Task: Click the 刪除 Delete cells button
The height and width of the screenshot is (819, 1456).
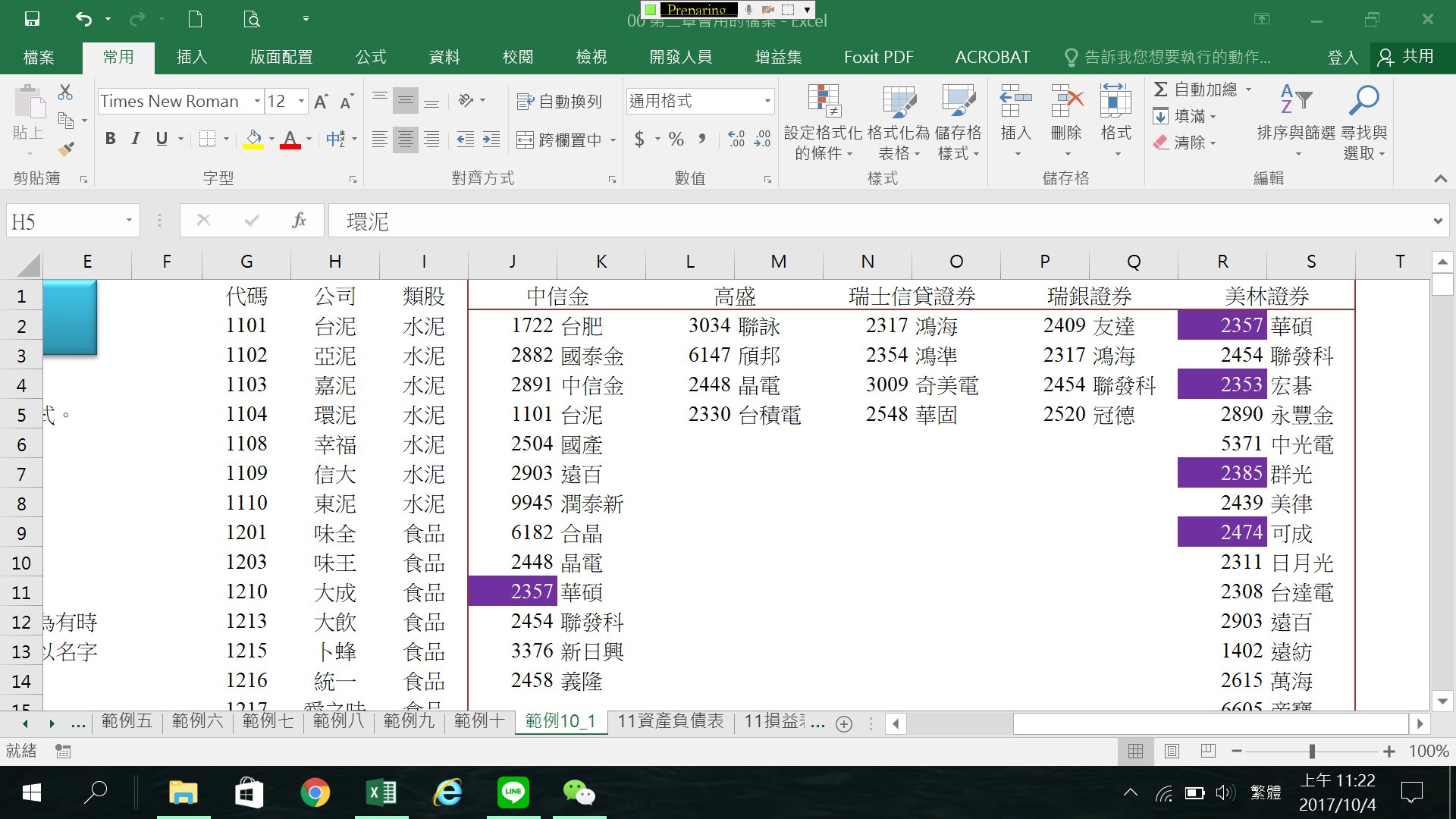Action: [1065, 122]
